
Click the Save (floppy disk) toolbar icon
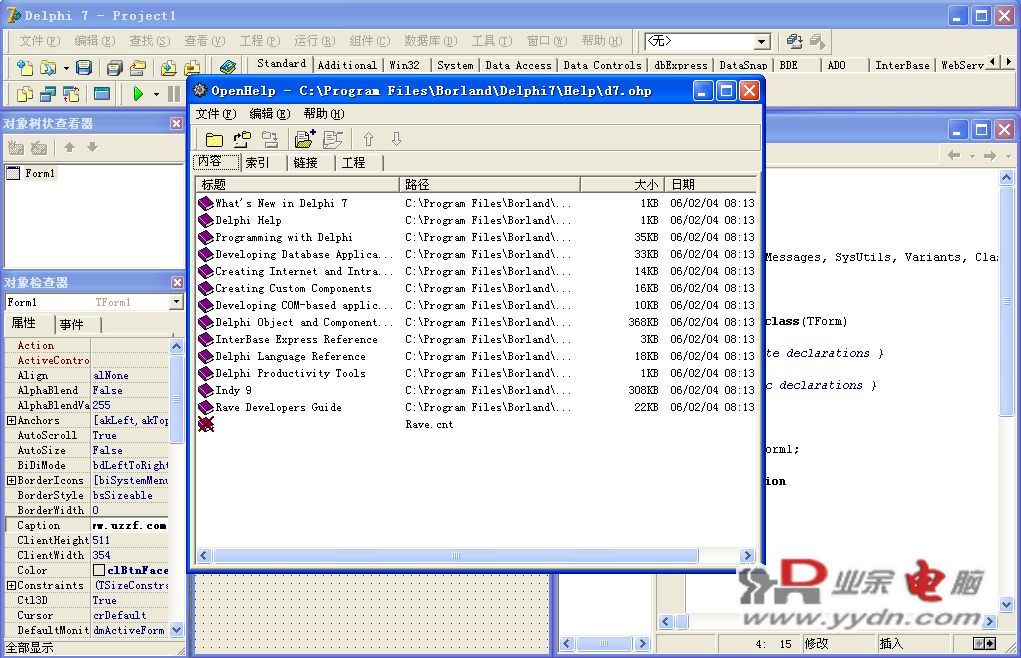[84, 68]
